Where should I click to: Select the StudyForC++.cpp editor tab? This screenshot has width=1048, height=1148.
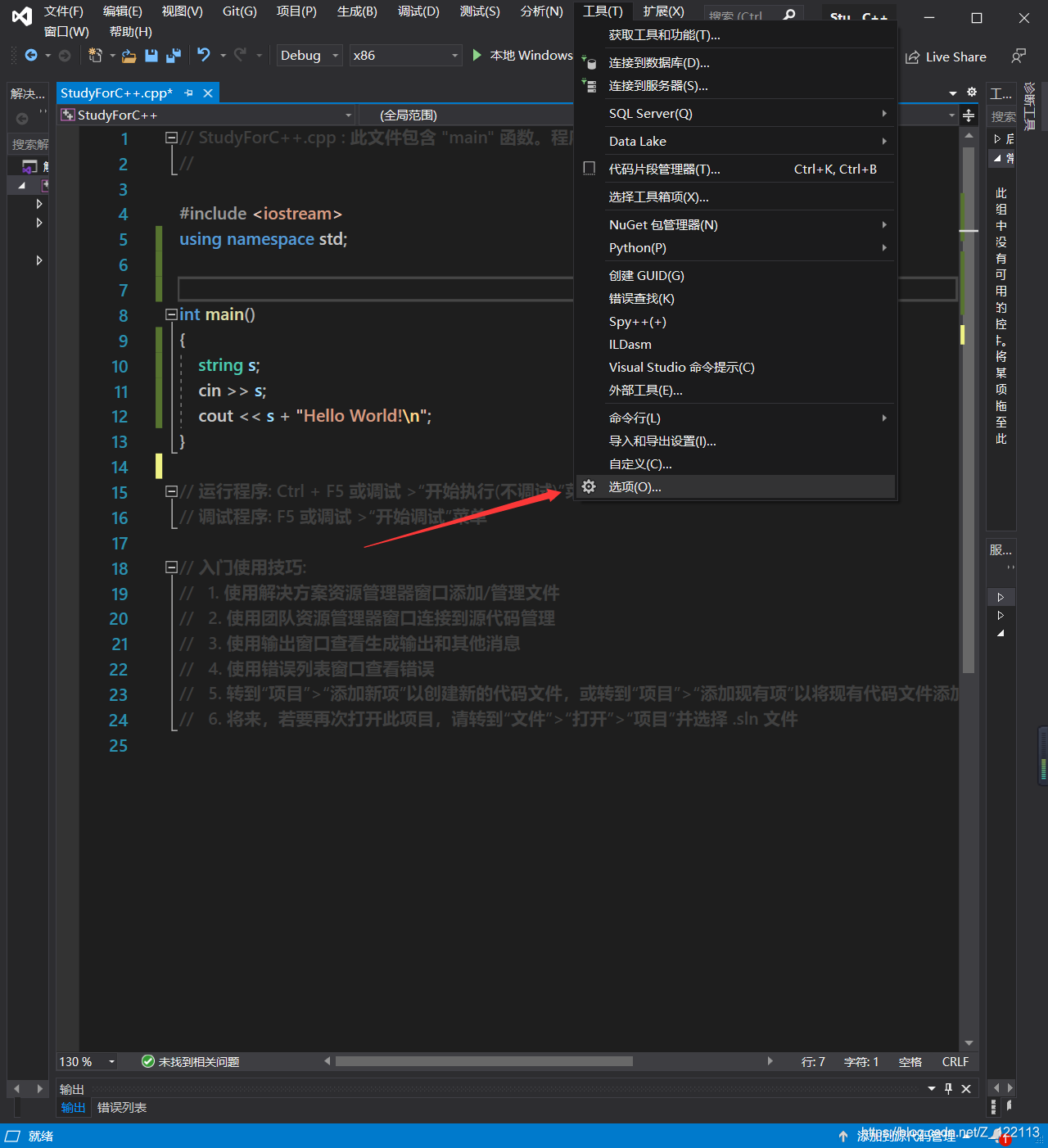tap(117, 93)
